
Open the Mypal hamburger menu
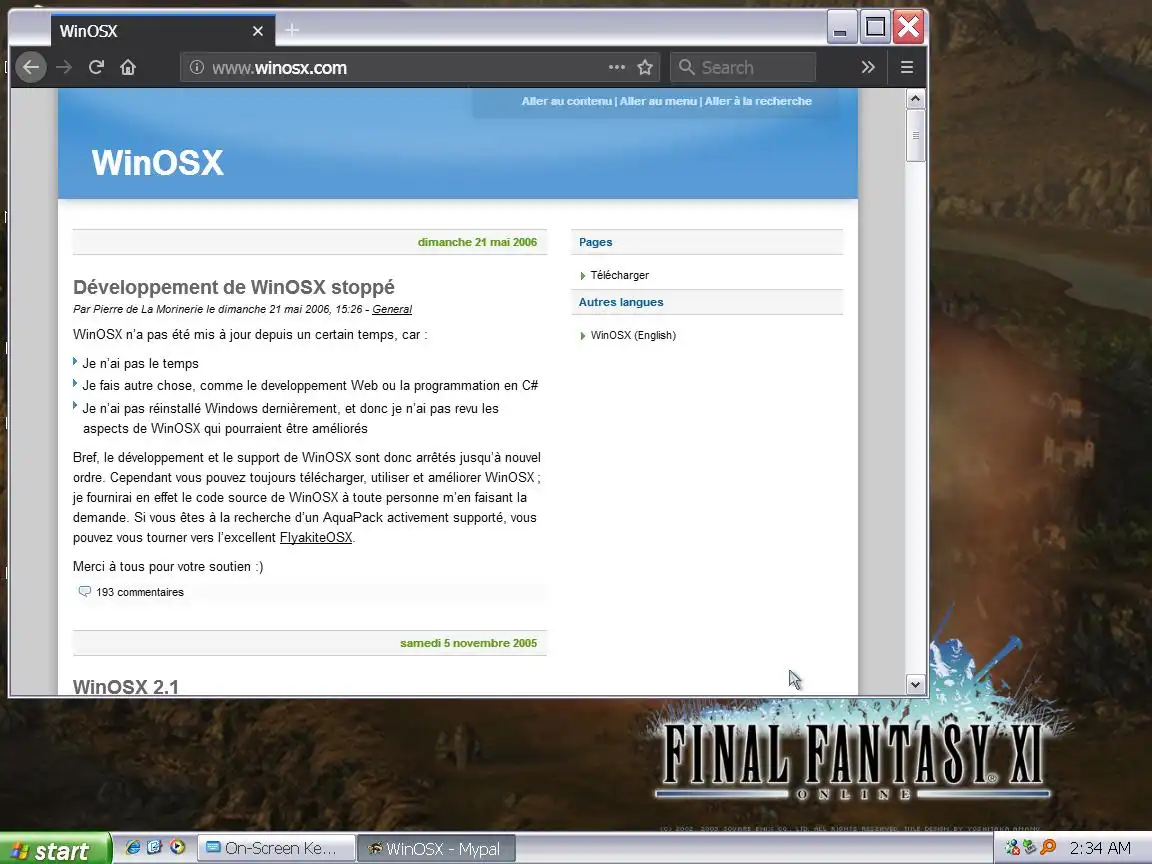(907, 68)
